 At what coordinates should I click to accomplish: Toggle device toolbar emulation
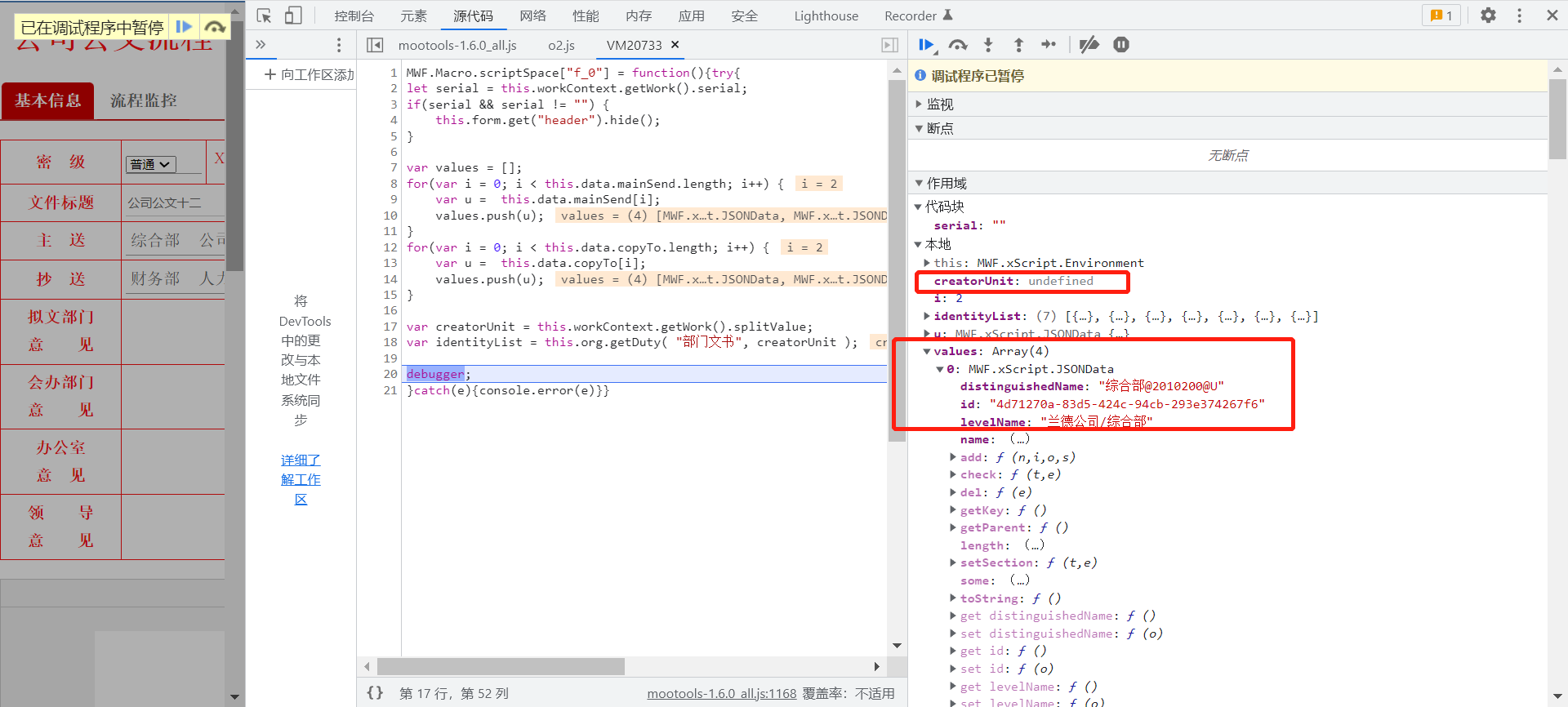point(293,16)
